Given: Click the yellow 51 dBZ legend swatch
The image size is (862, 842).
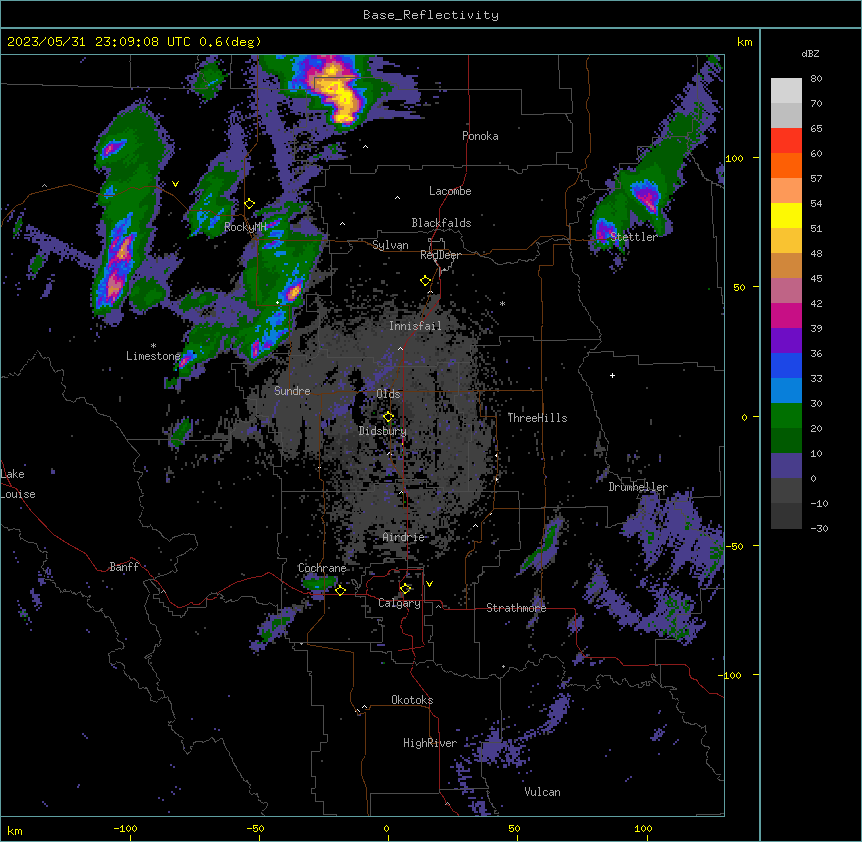Looking at the screenshot, I should (x=786, y=215).
